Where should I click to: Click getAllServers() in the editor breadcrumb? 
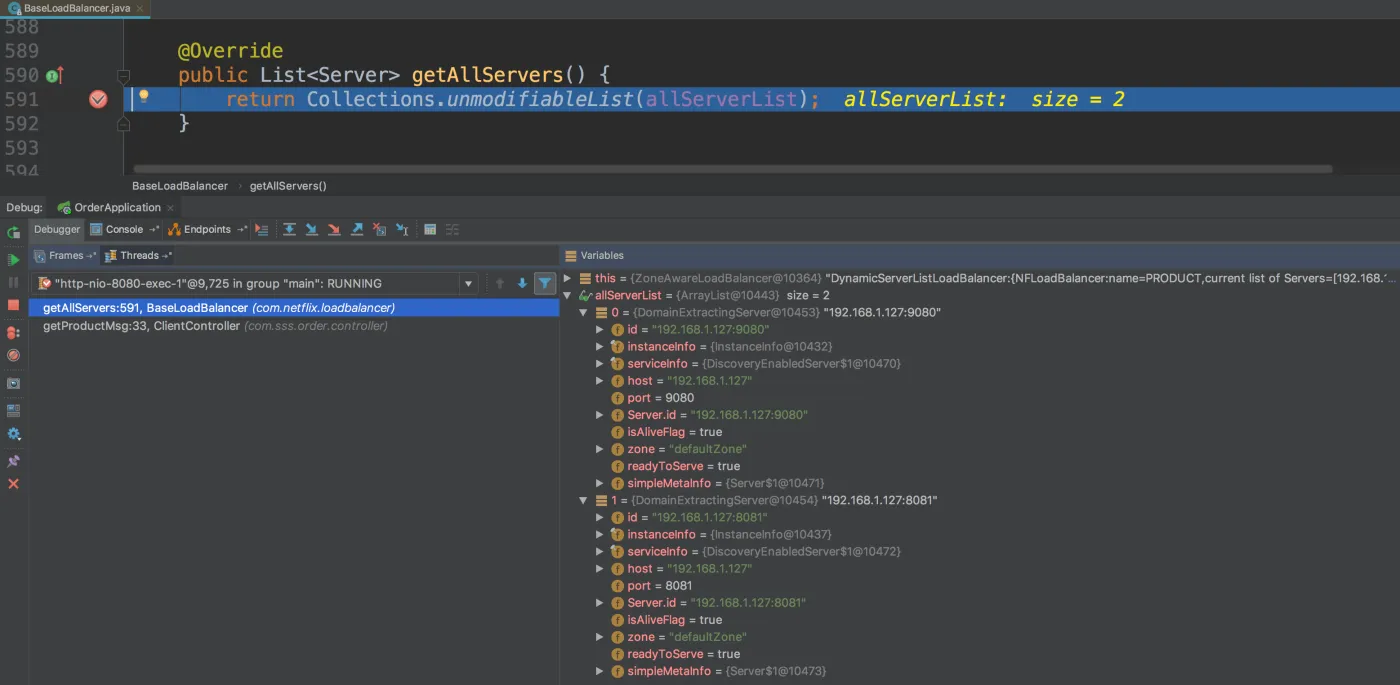point(288,186)
